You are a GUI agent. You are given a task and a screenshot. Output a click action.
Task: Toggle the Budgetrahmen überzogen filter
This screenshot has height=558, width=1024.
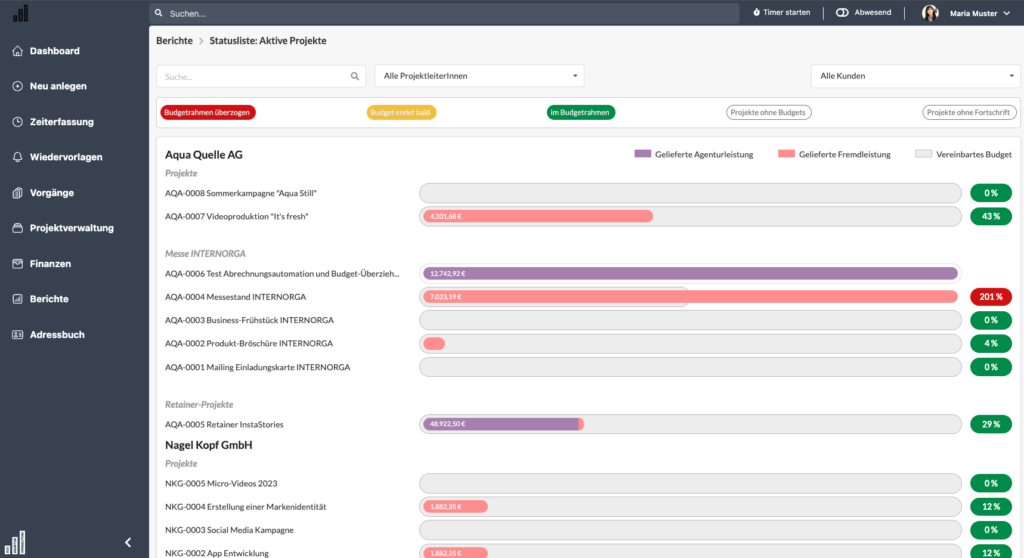tap(208, 112)
